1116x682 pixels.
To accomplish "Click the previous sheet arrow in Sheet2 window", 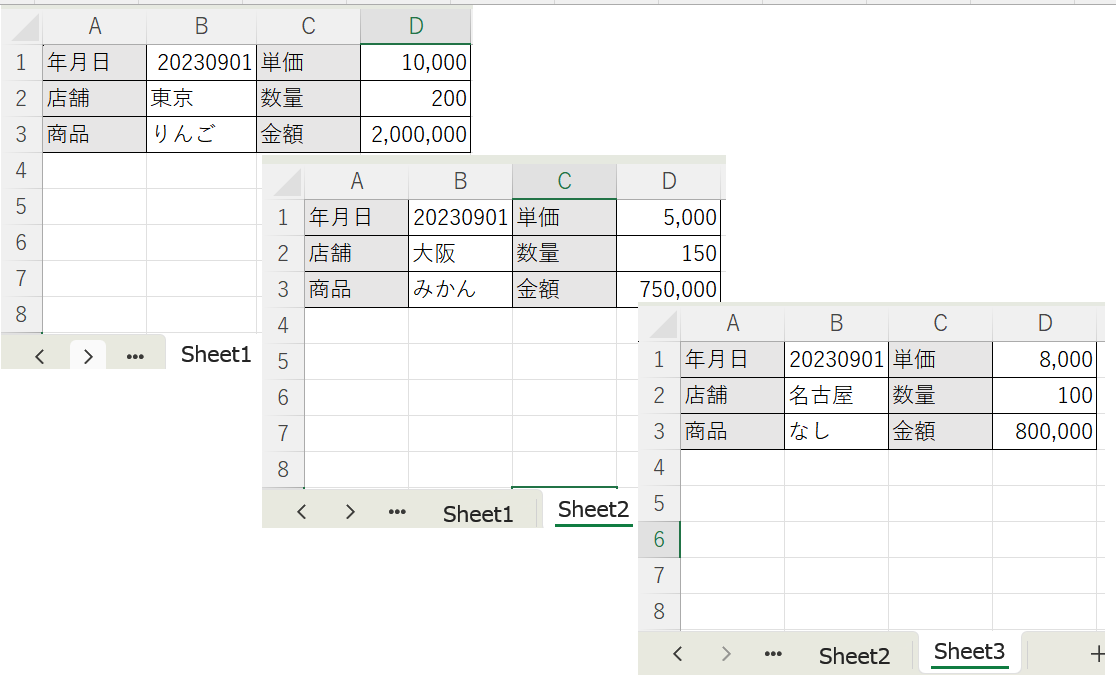I will [302, 512].
